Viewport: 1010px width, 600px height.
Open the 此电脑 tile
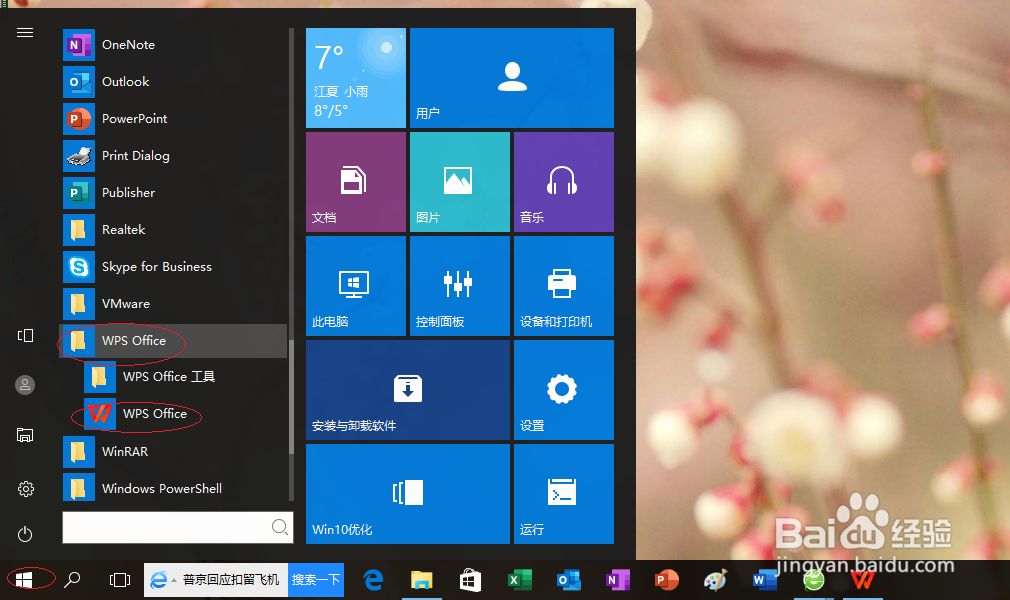[x=356, y=285]
